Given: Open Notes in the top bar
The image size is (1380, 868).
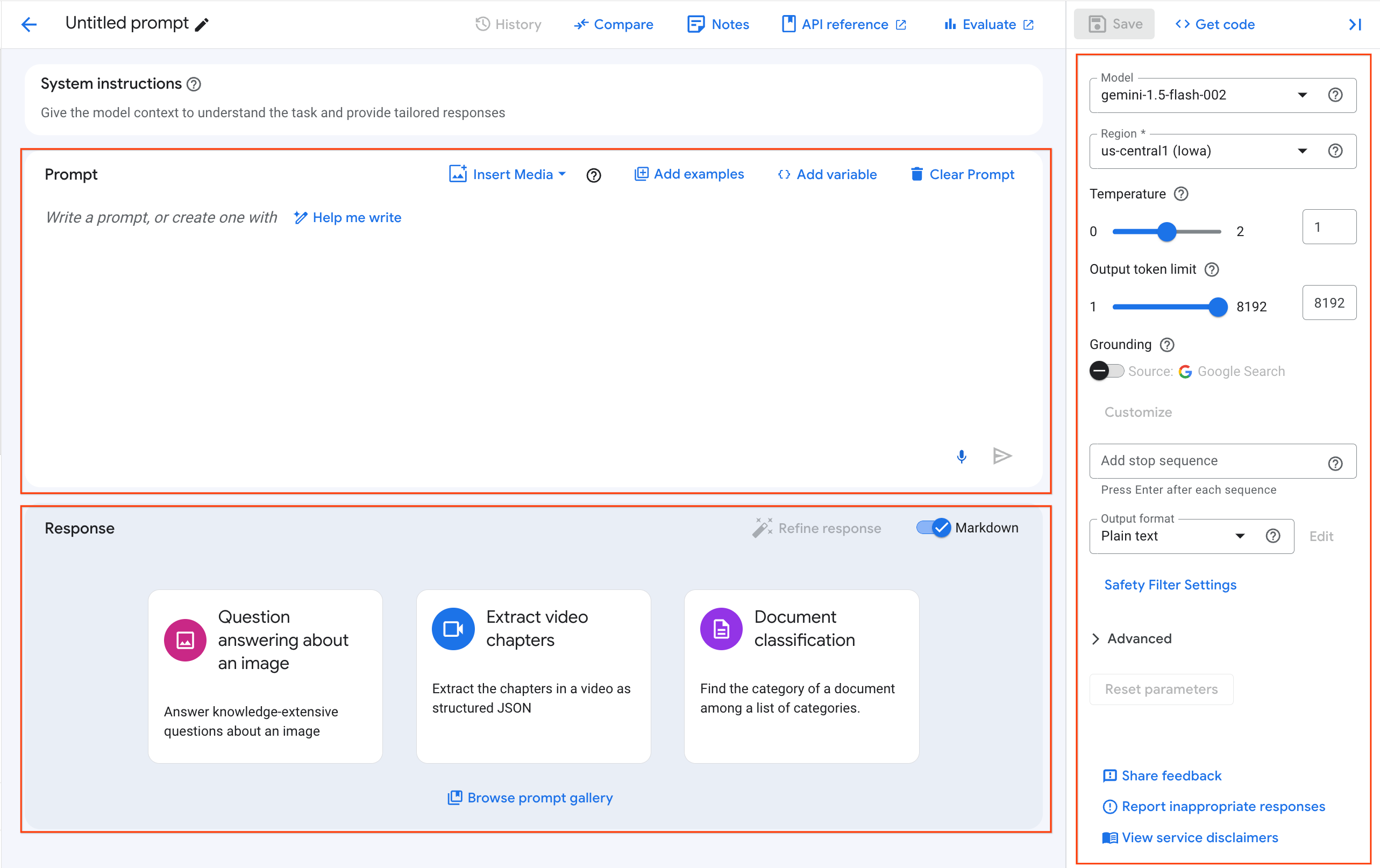Looking at the screenshot, I should point(718,25).
